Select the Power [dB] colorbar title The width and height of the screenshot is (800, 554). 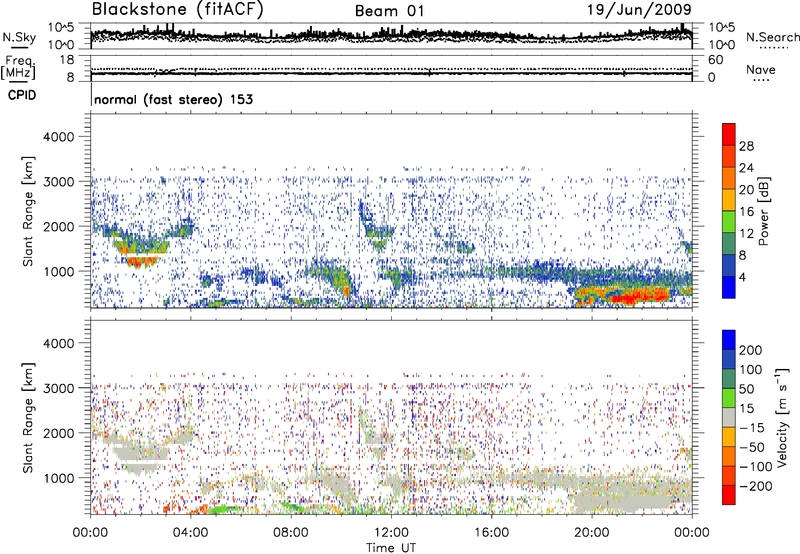click(x=763, y=211)
